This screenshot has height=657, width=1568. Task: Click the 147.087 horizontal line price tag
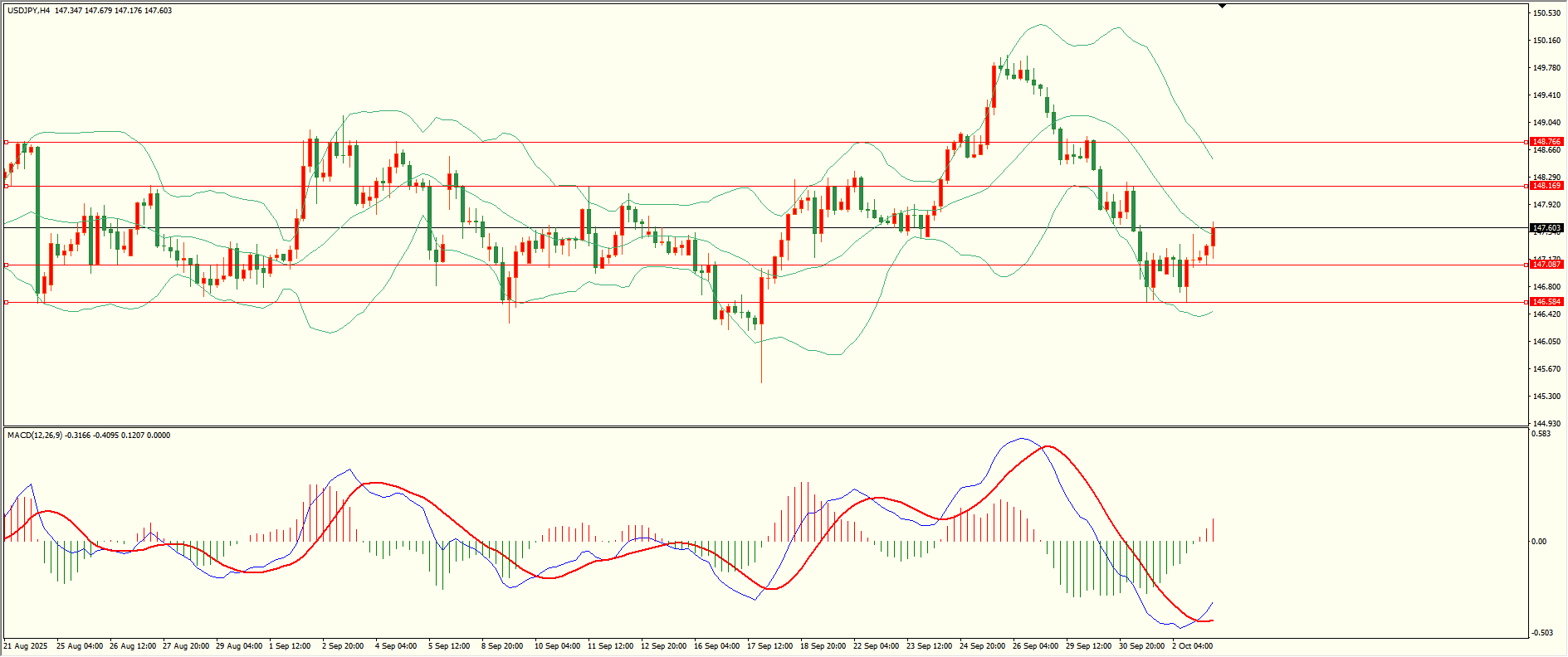click(x=1546, y=265)
